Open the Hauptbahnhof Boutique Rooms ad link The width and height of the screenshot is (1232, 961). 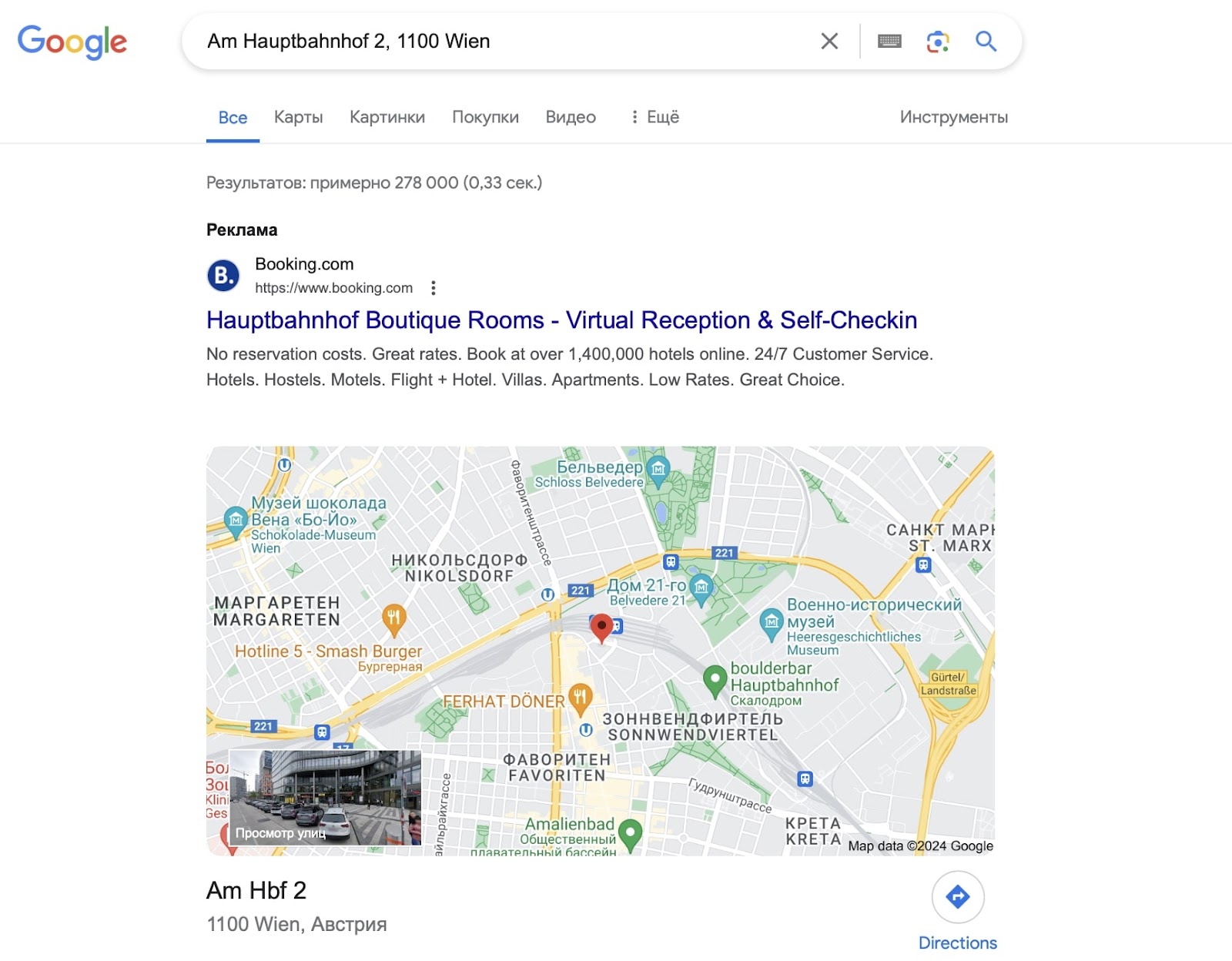click(x=562, y=320)
